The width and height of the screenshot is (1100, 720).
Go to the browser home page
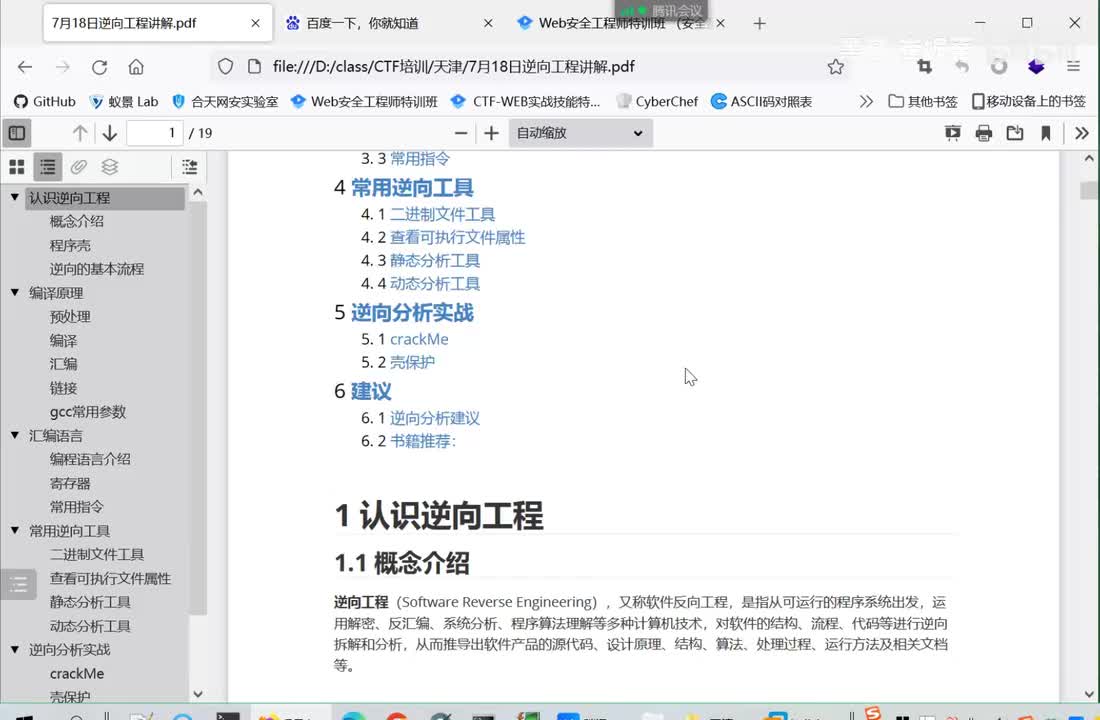click(136, 67)
